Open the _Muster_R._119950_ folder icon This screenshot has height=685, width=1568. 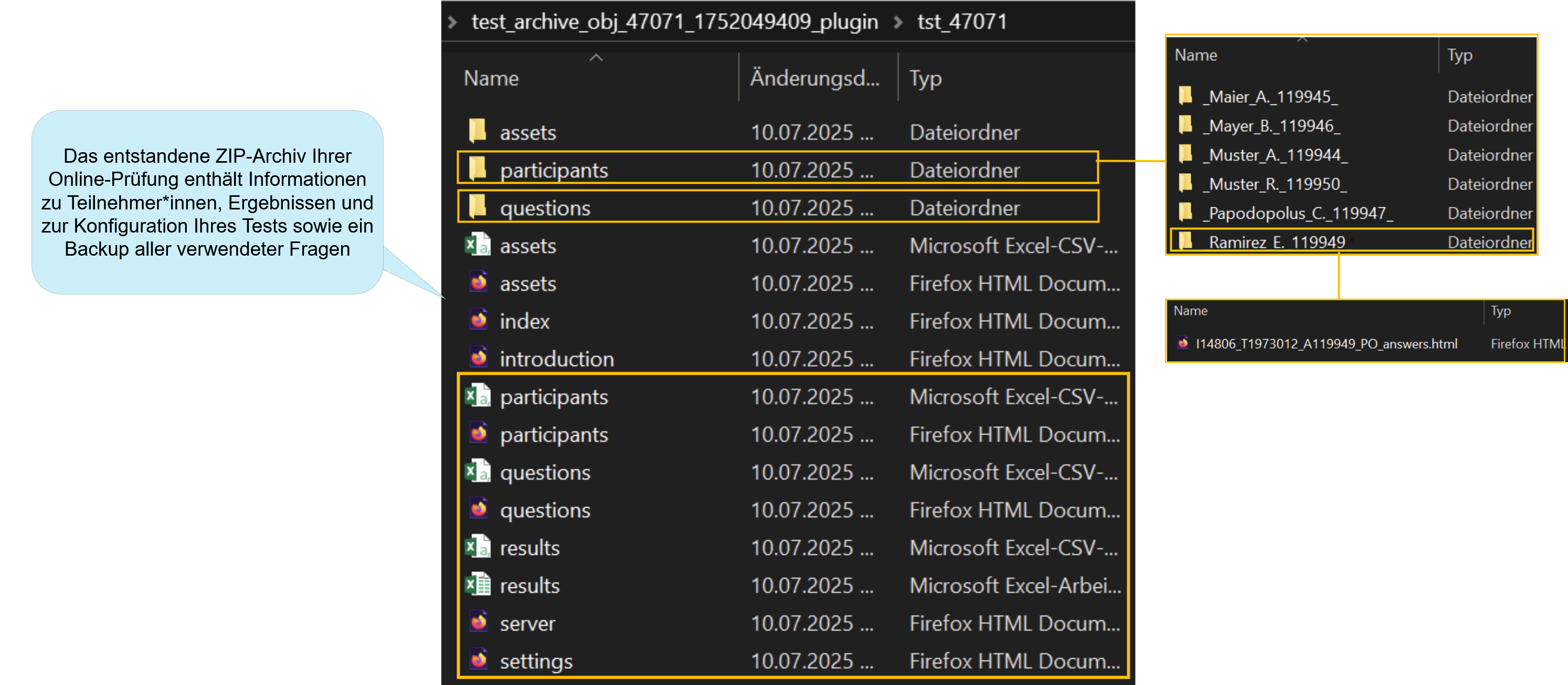pos(1185,183)
